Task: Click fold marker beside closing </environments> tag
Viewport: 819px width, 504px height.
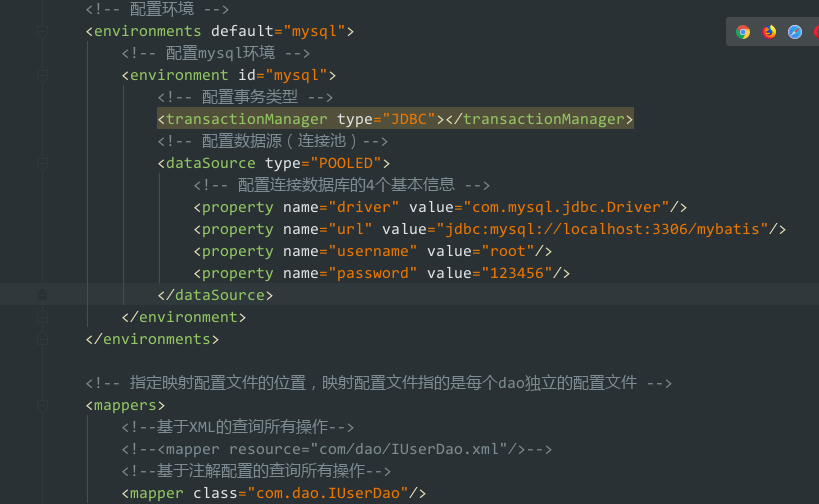Action: [x=43, y=339]
